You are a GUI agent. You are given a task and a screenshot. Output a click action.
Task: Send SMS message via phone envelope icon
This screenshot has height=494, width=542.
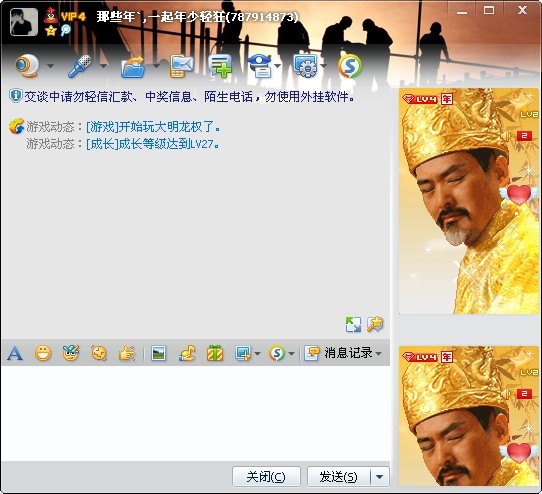point(182,66)
